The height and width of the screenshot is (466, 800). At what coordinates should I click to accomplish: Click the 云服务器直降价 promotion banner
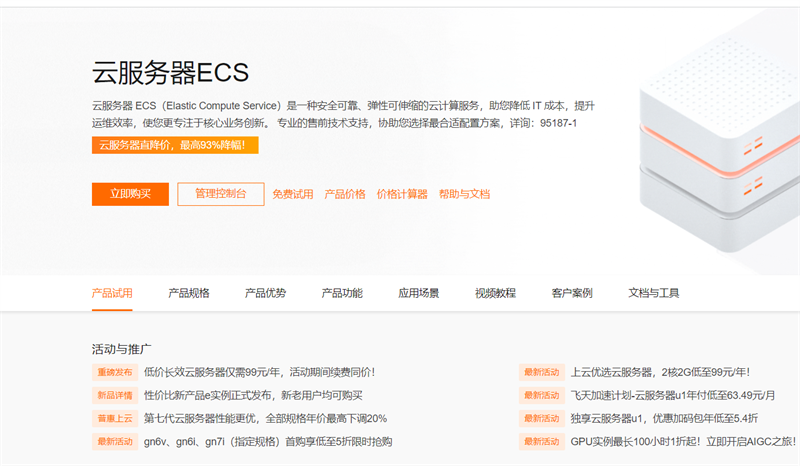coord(175,145)
